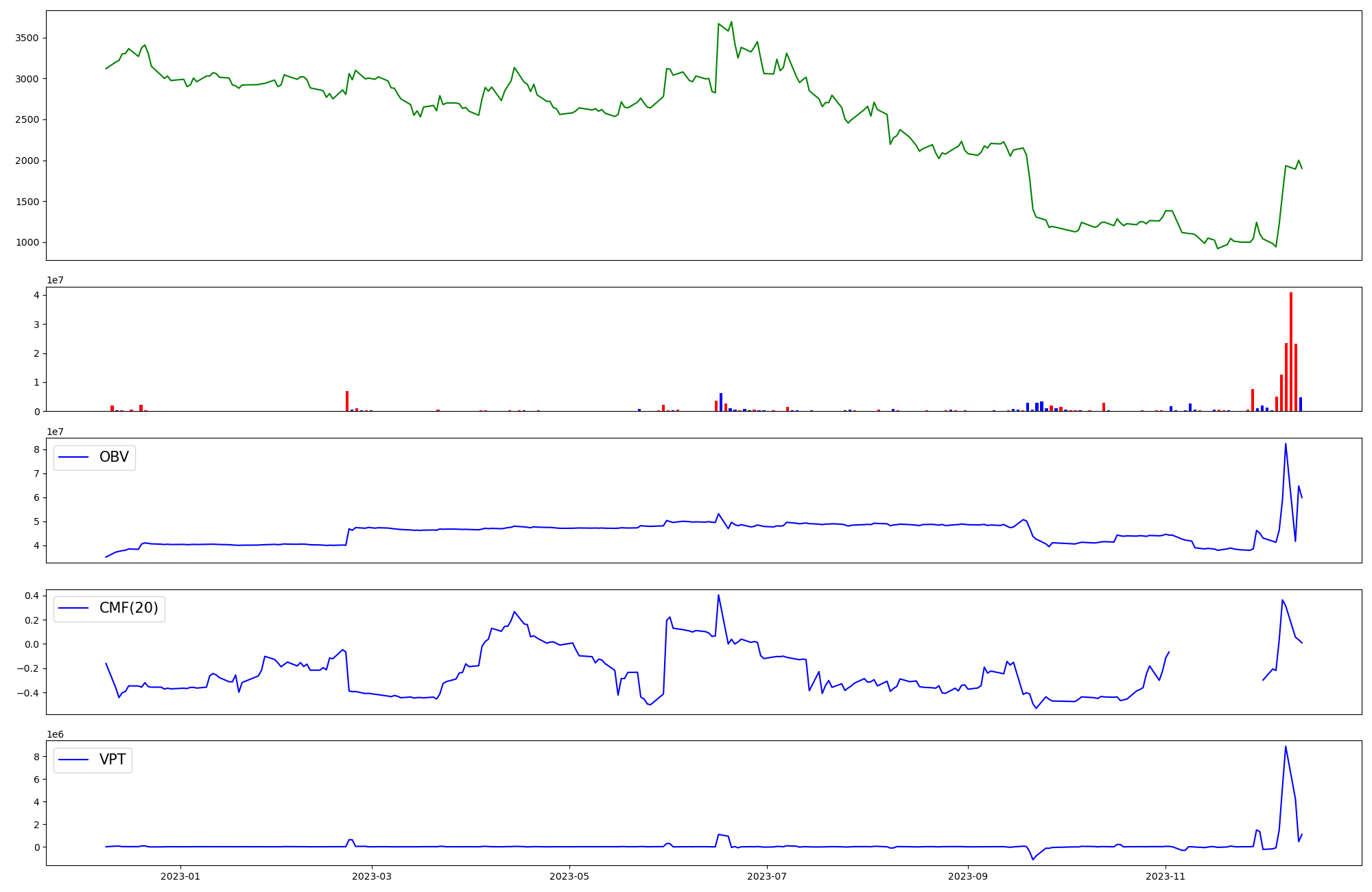1372x892 pixels.
Task: Click the VPT line's highest peak
Action: click(x=1285, y=747)
